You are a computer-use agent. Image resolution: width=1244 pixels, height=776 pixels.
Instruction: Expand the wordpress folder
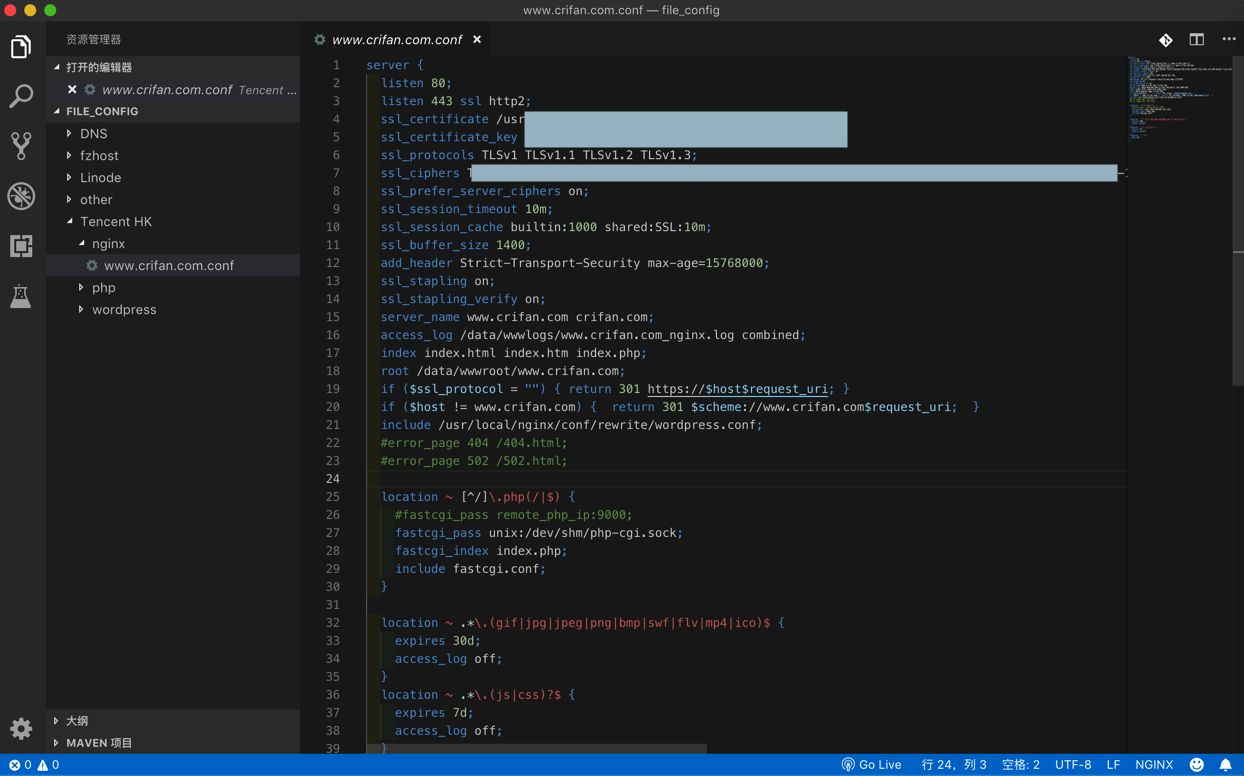tap(124, 309)
